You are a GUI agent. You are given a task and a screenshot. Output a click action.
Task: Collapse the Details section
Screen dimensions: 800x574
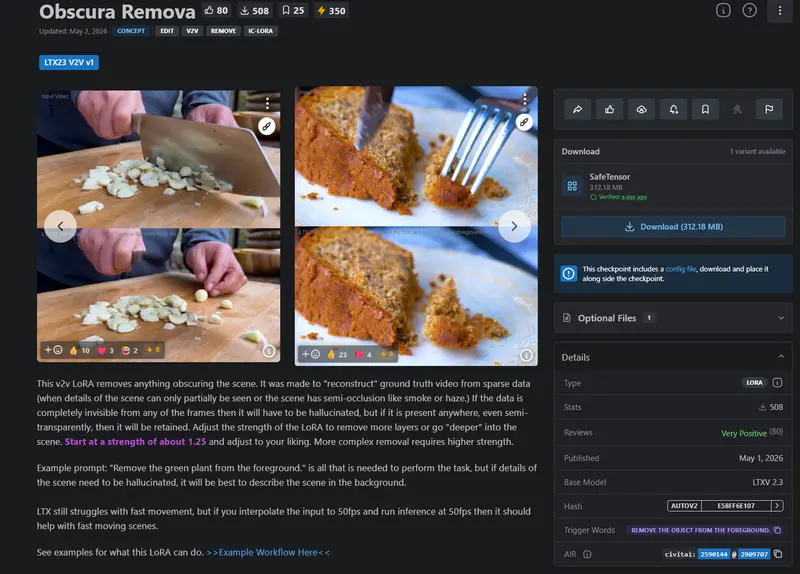coord(673,357)
